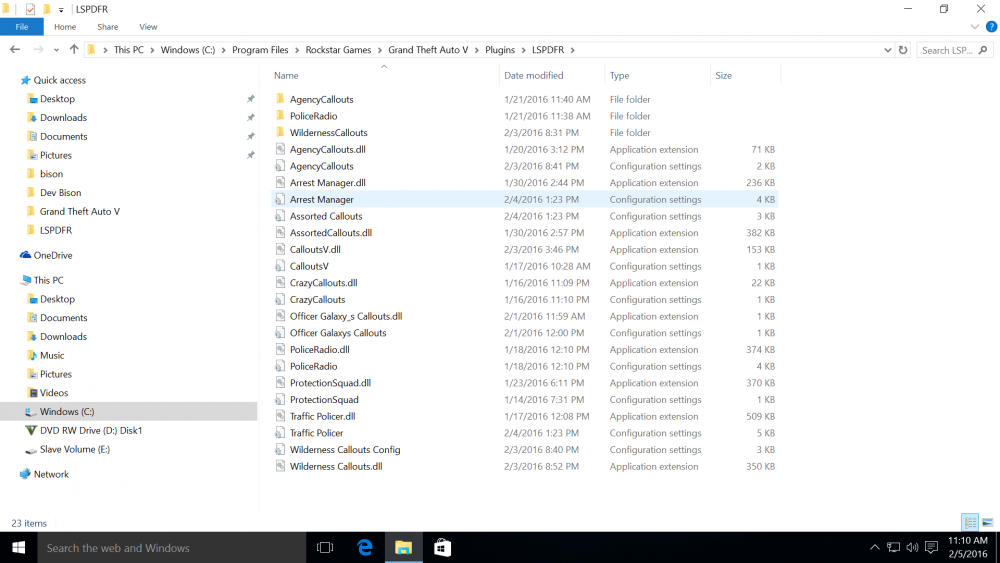Select the Wilderness Callouts.dll file icon
The height and width of the screenshot is (563, 1000).
tap(280, 466)
